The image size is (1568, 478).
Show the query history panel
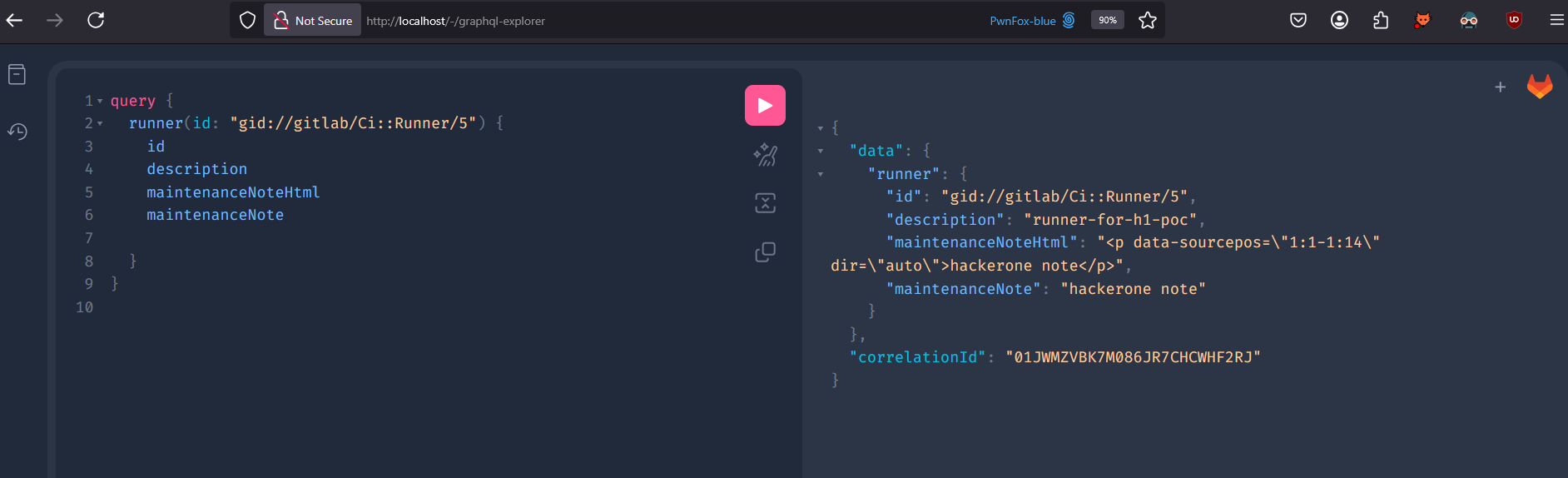tap(17, 132)
